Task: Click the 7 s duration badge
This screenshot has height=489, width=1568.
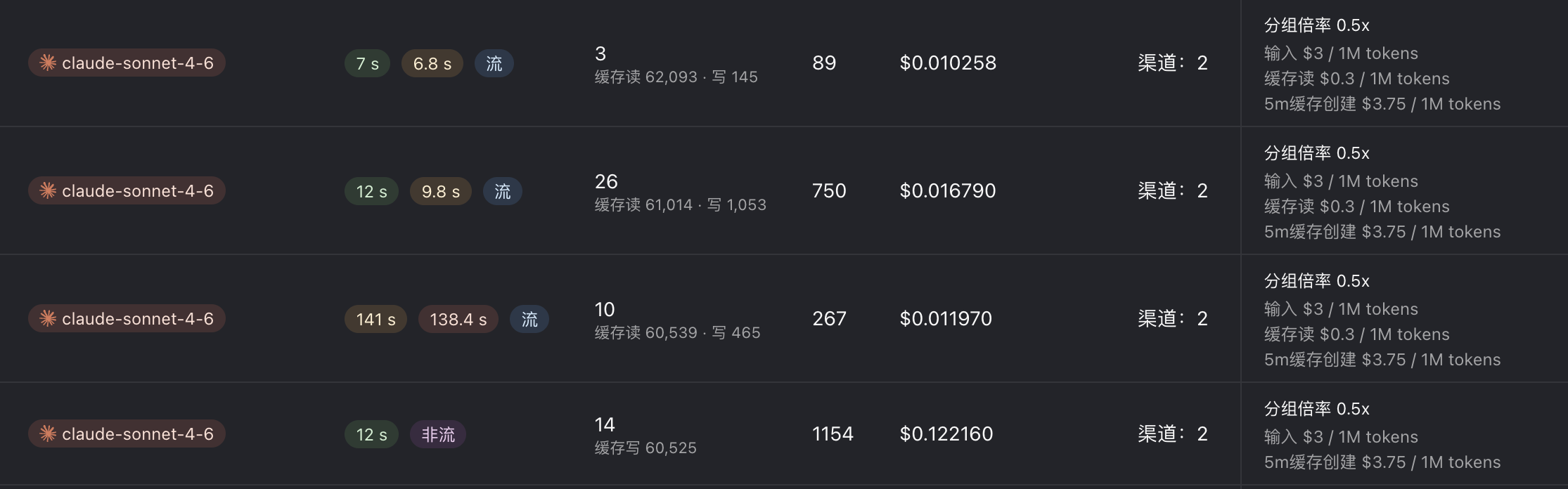Action: pyautogui.click(x=367, y=63)
